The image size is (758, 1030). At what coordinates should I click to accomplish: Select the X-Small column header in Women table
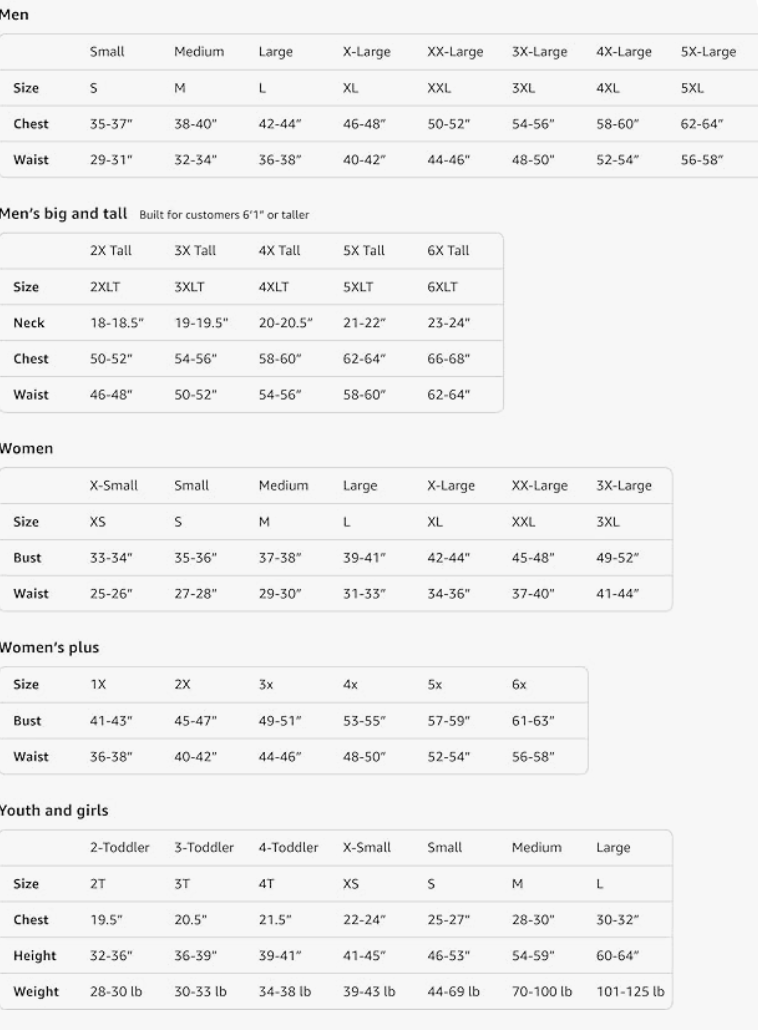click(x=113, y=486)
